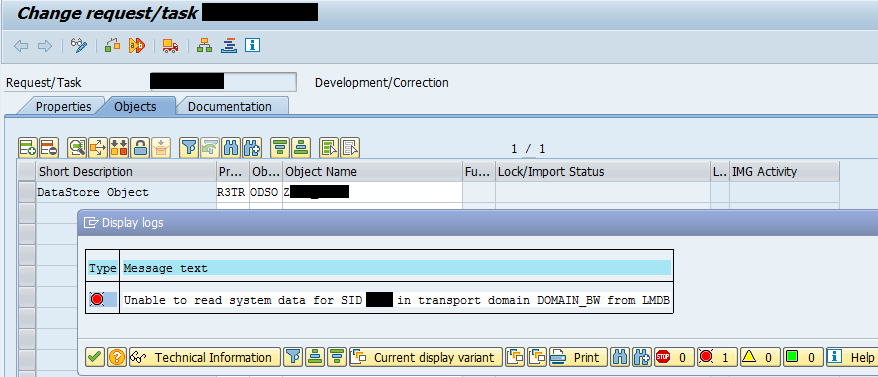Click the Help button in Display logs
878x377 pixels.
click(852, 357)
